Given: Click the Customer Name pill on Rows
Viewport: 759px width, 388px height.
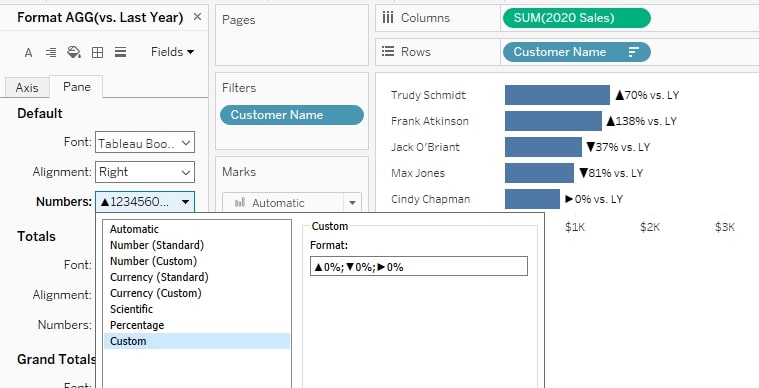Looking at the screenshot, I should coord(577,52).
